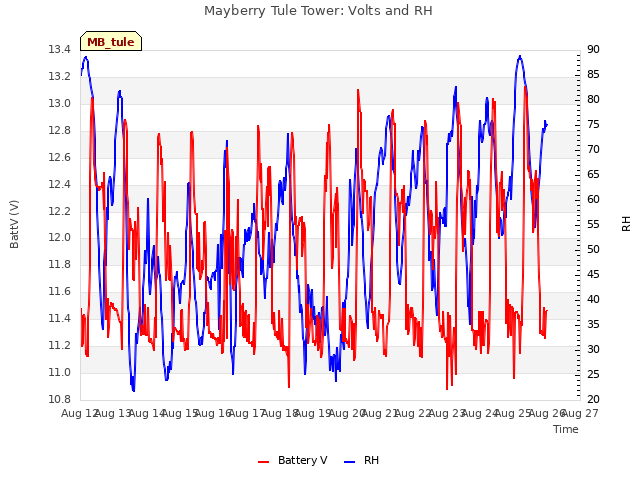The width and height of the screenshot is (640, 480).
Task: Click the 35 RH tick label
Action: click(593, 324)
